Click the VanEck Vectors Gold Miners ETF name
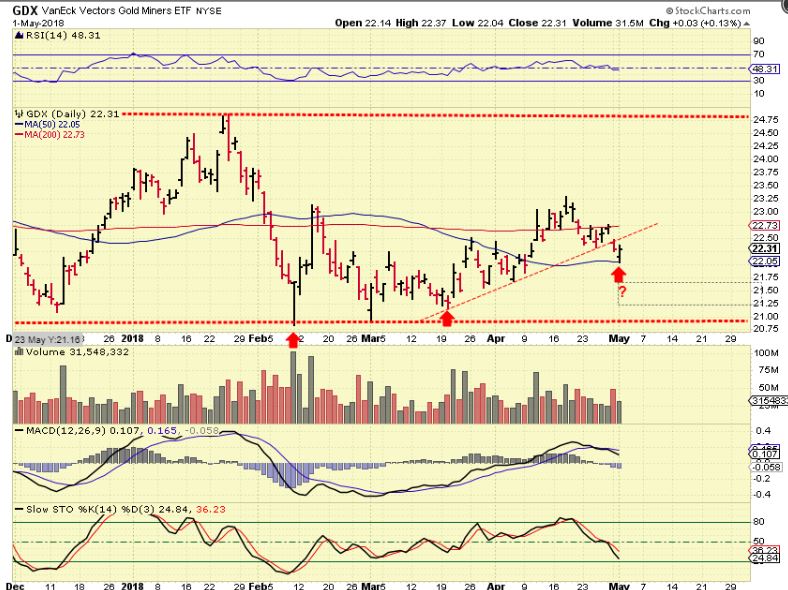This screenshot has height=590, width=788. (115, 11)
